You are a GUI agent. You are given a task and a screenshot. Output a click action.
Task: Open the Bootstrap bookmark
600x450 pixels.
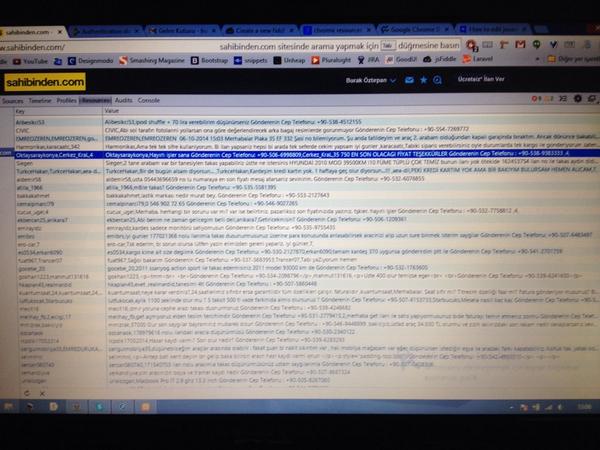tap(209, 60)
